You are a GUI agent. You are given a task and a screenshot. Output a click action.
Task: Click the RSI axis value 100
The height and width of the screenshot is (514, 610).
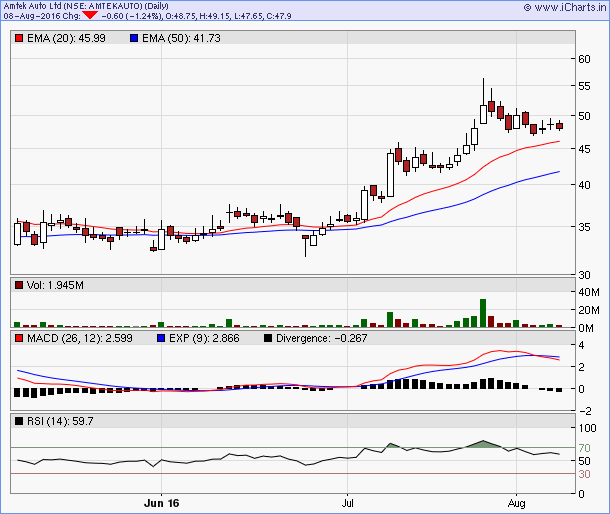click(587, 428)
